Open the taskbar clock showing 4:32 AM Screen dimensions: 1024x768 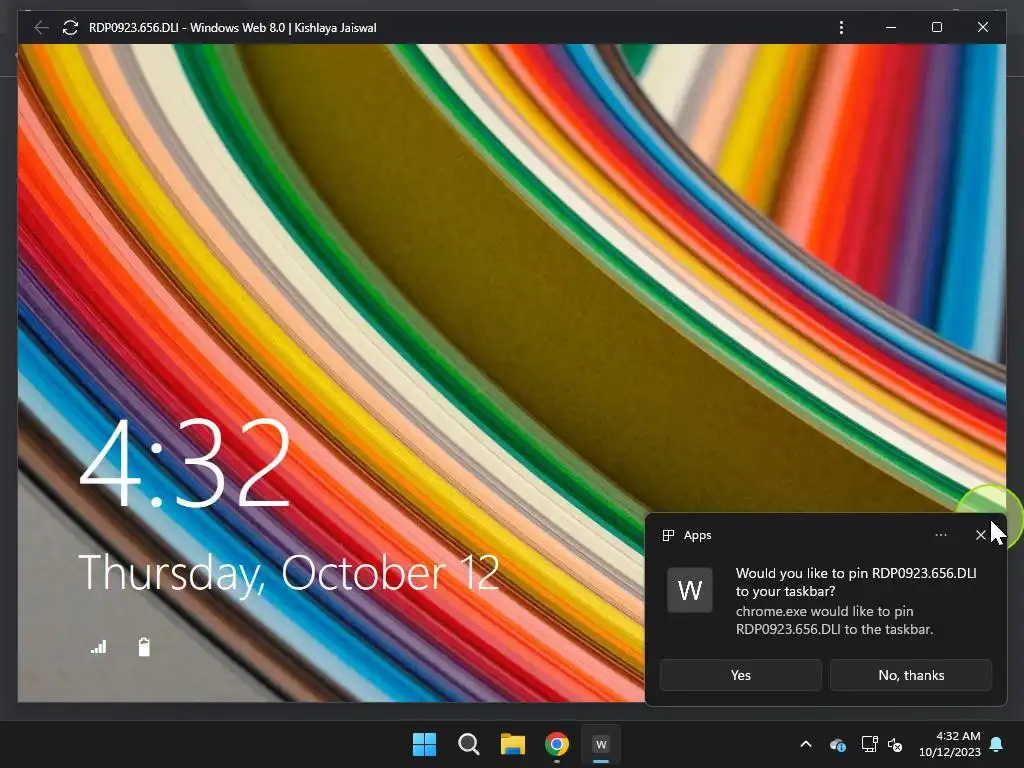tap(950, 744)
